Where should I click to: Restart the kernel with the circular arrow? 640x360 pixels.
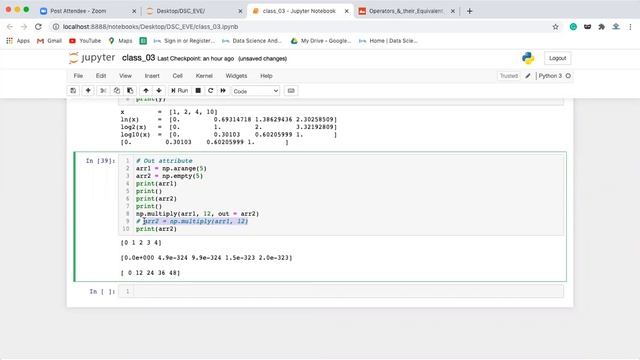(x=211, y=91)
